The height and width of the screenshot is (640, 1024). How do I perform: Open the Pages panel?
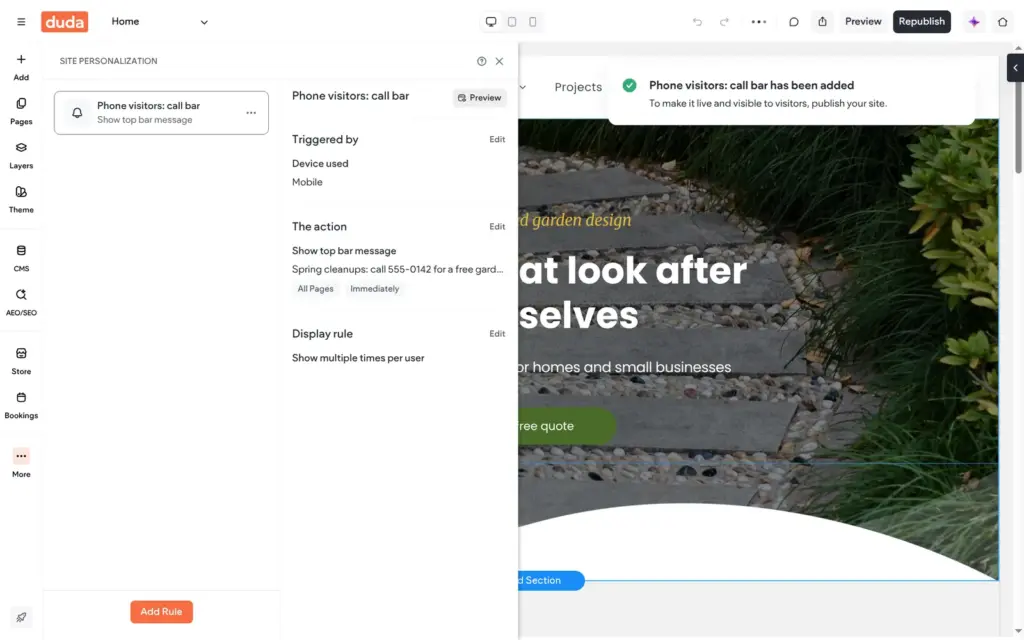[x=21, y=112]
